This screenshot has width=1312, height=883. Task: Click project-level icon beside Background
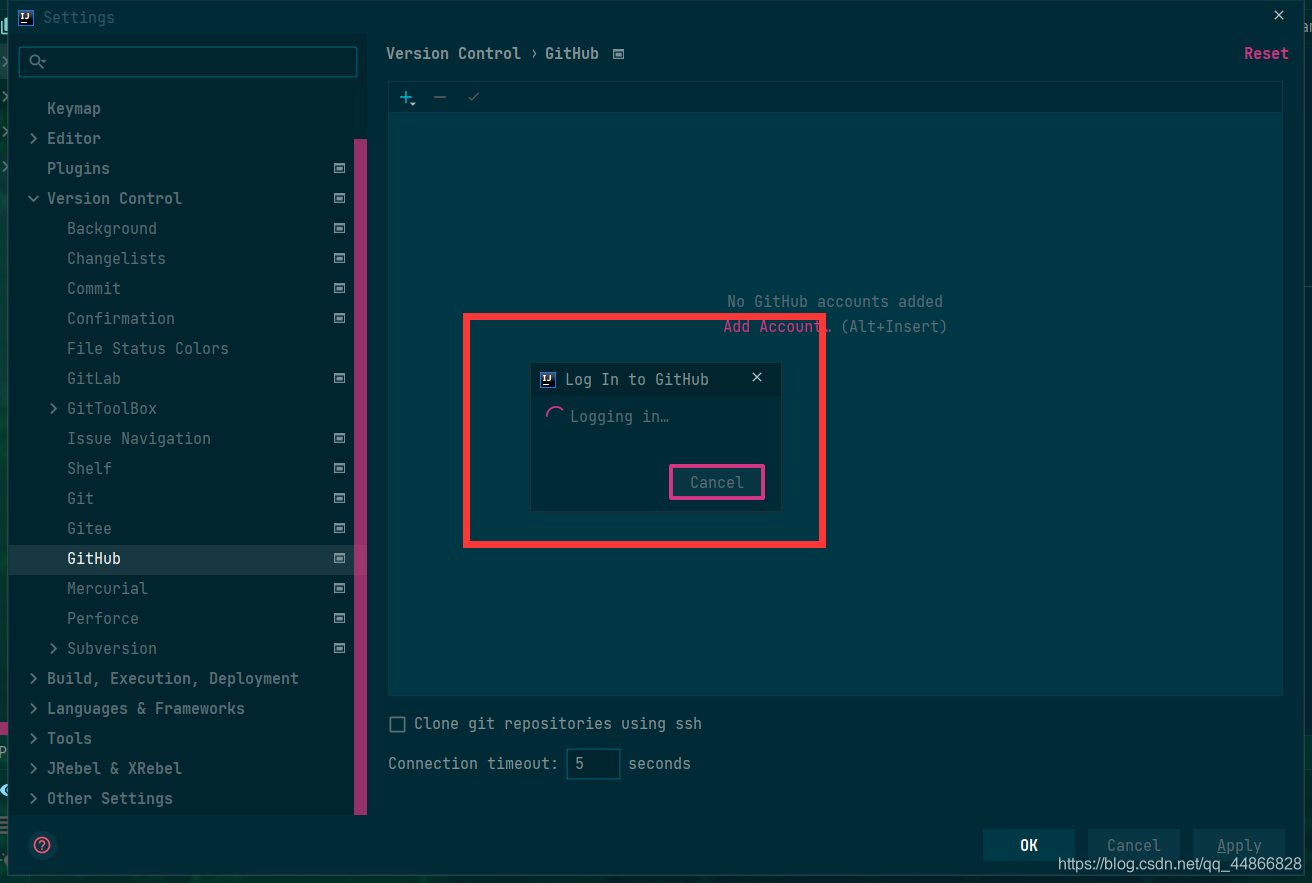coord(340,228)
